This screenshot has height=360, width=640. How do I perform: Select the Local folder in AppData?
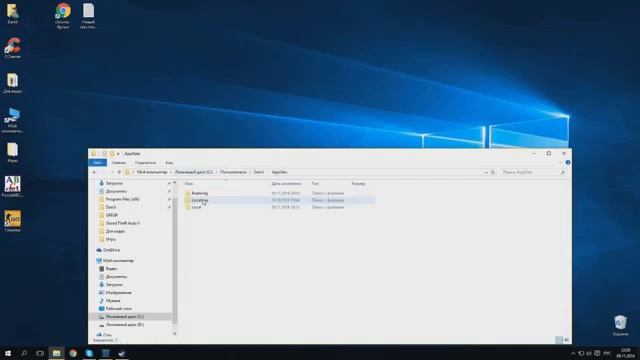point(196,207)
